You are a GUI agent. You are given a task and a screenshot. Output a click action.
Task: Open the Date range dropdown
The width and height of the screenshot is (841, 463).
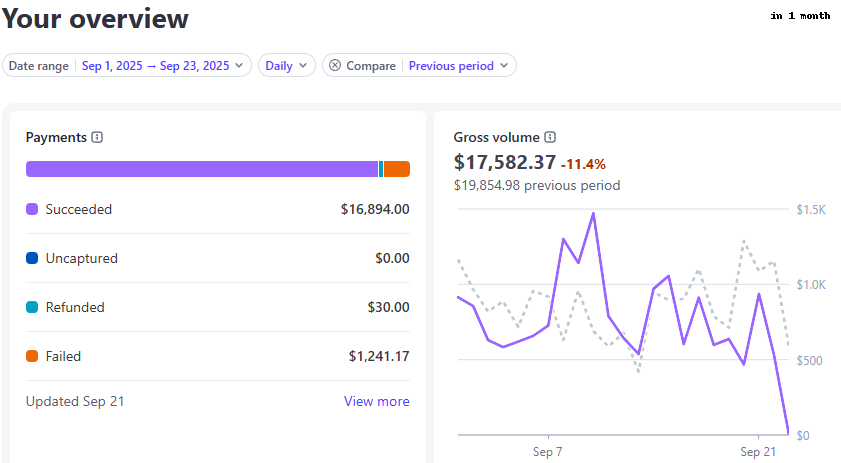(x=127, y=66)
